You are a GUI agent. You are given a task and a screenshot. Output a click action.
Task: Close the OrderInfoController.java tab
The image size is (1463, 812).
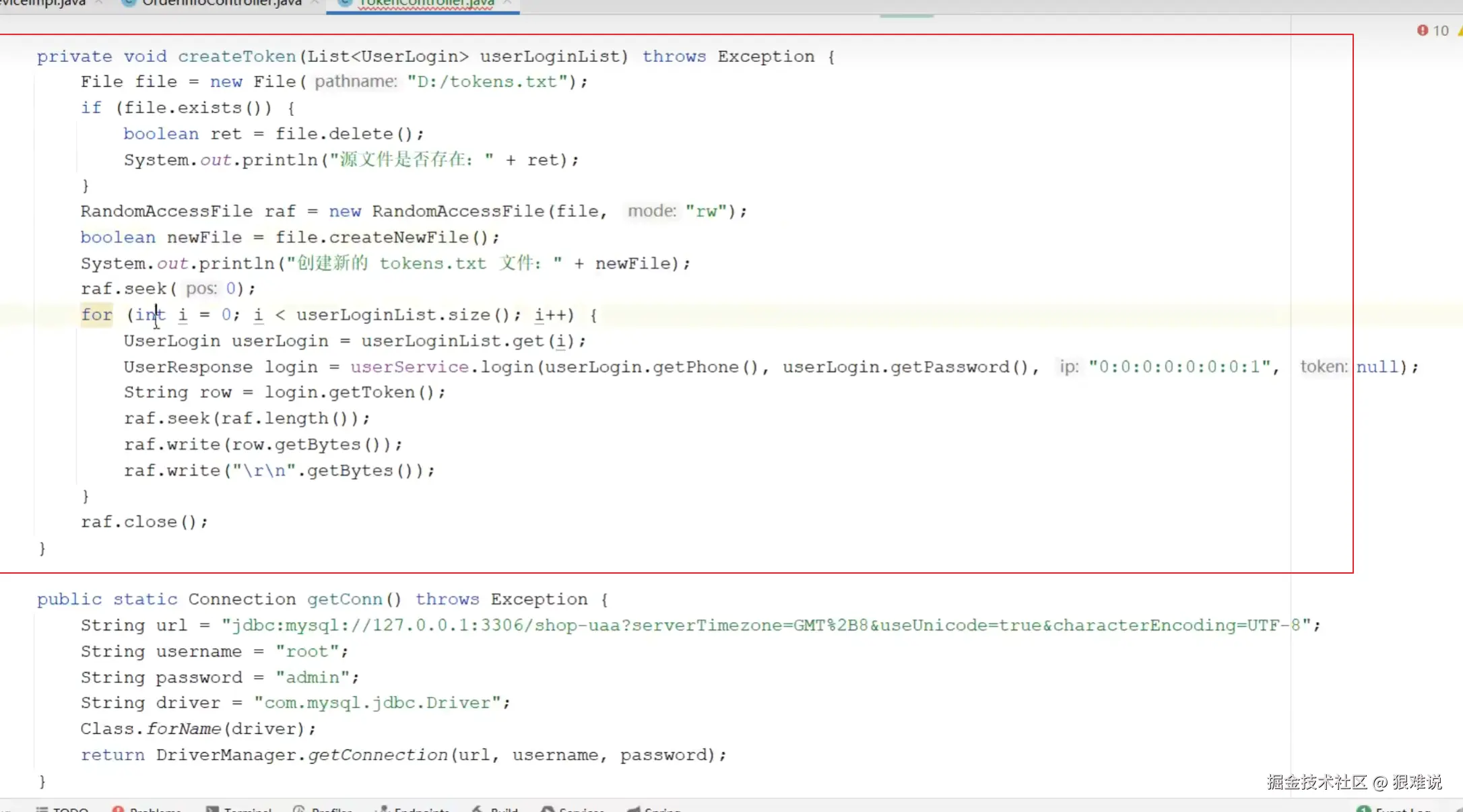point(315,3)
